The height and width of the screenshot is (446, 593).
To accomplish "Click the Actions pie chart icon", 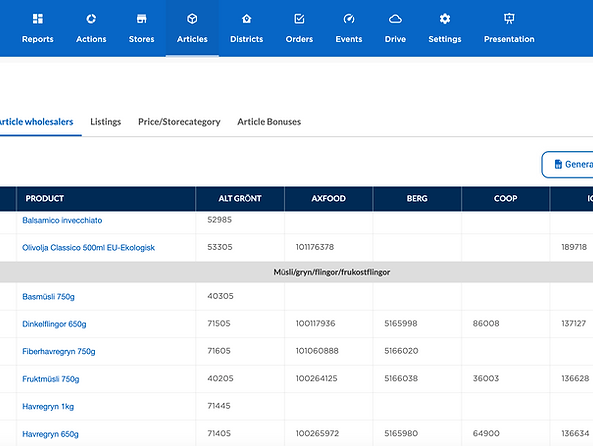I will [x=91, y=19].
